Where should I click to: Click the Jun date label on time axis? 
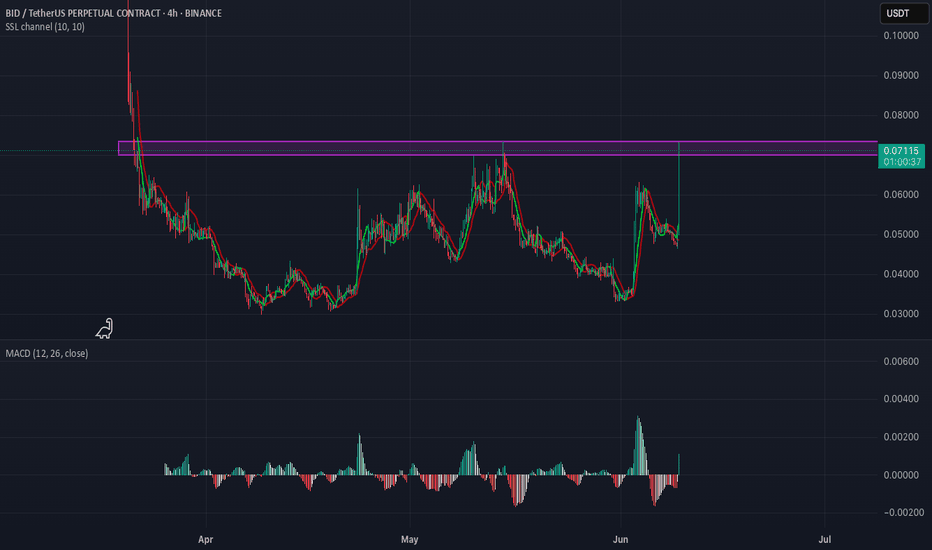pyautogui.click(x=621, y=540)
